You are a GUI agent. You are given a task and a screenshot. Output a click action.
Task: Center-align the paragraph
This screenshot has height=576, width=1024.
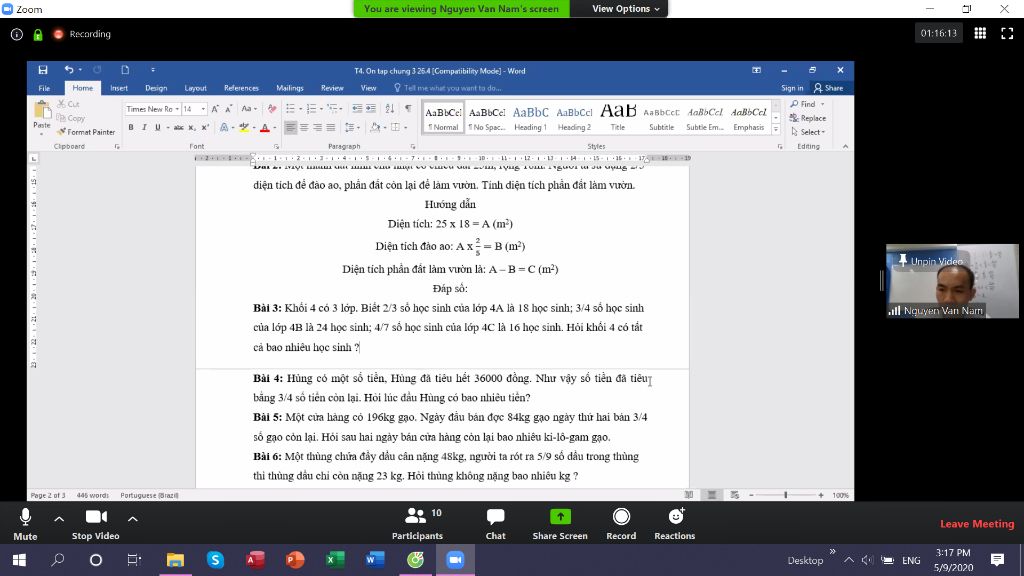pyautogui.click(x=304, y=127)
